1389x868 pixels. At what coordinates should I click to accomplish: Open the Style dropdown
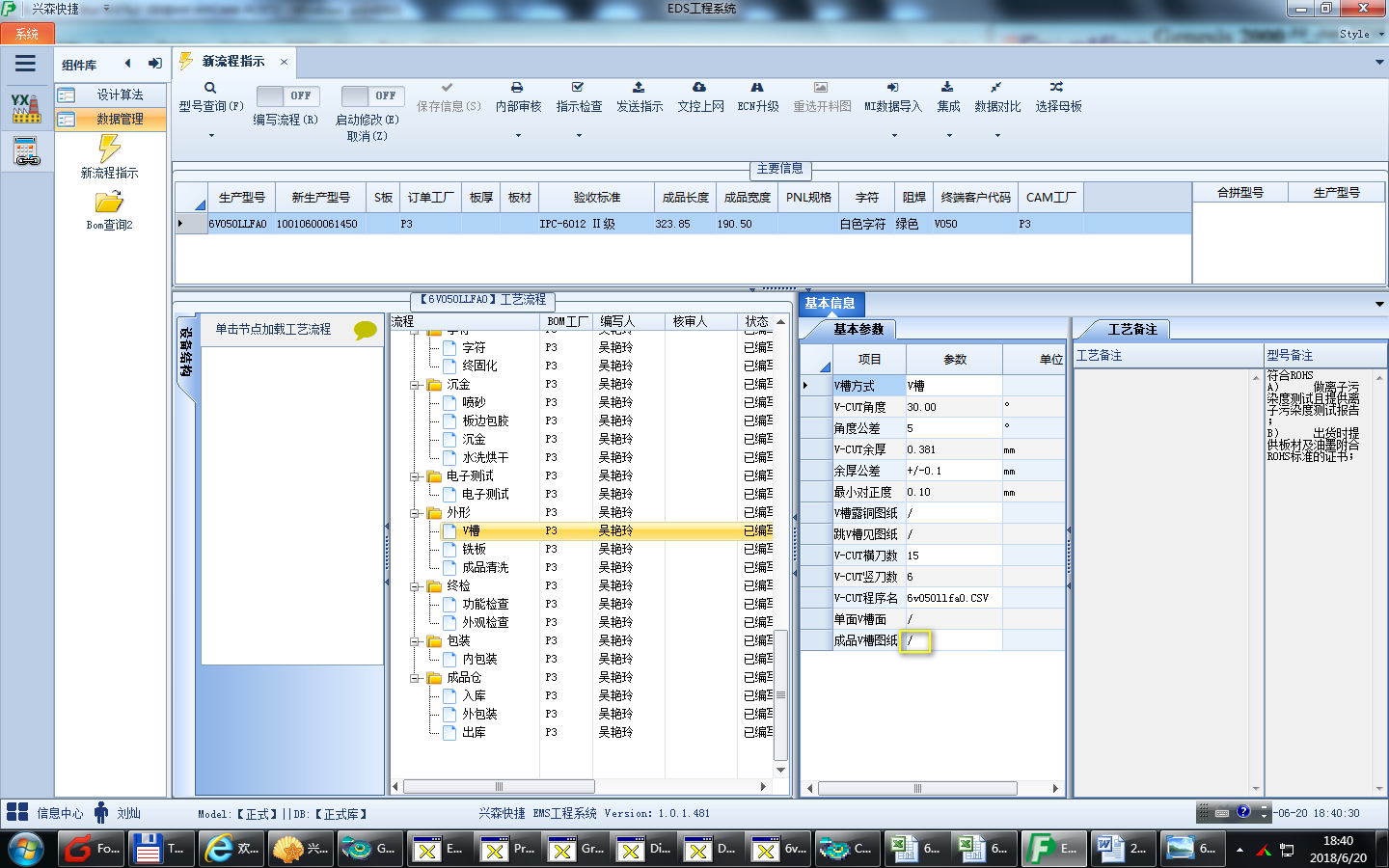coord(1361,34)
